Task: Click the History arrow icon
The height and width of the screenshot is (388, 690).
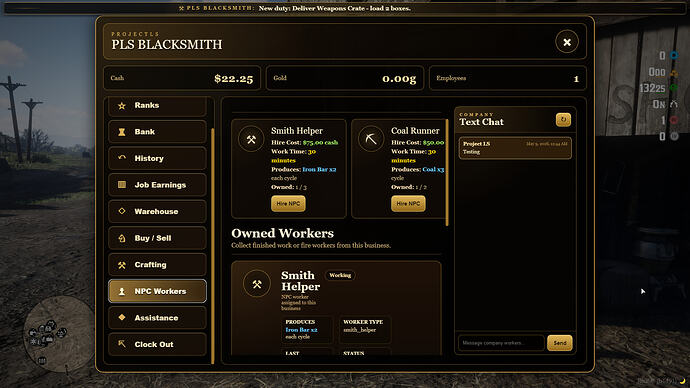Action: 122,157
